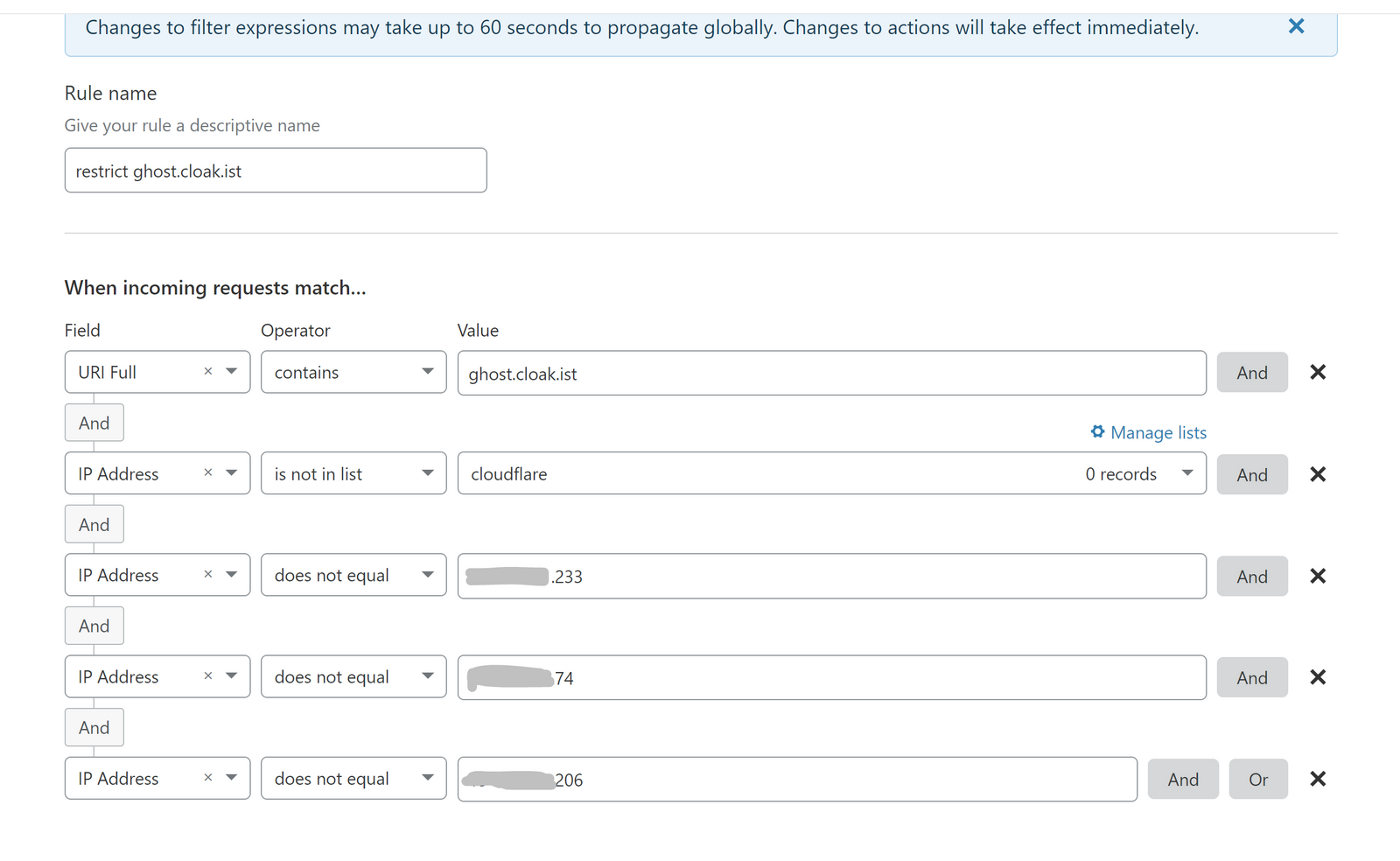
Task: Clear the field of the 'is not in list' row
Action: click(208, 473)
